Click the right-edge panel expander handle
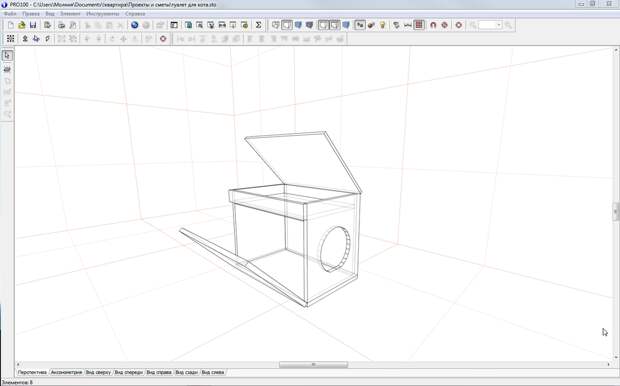 click(616, 211)
